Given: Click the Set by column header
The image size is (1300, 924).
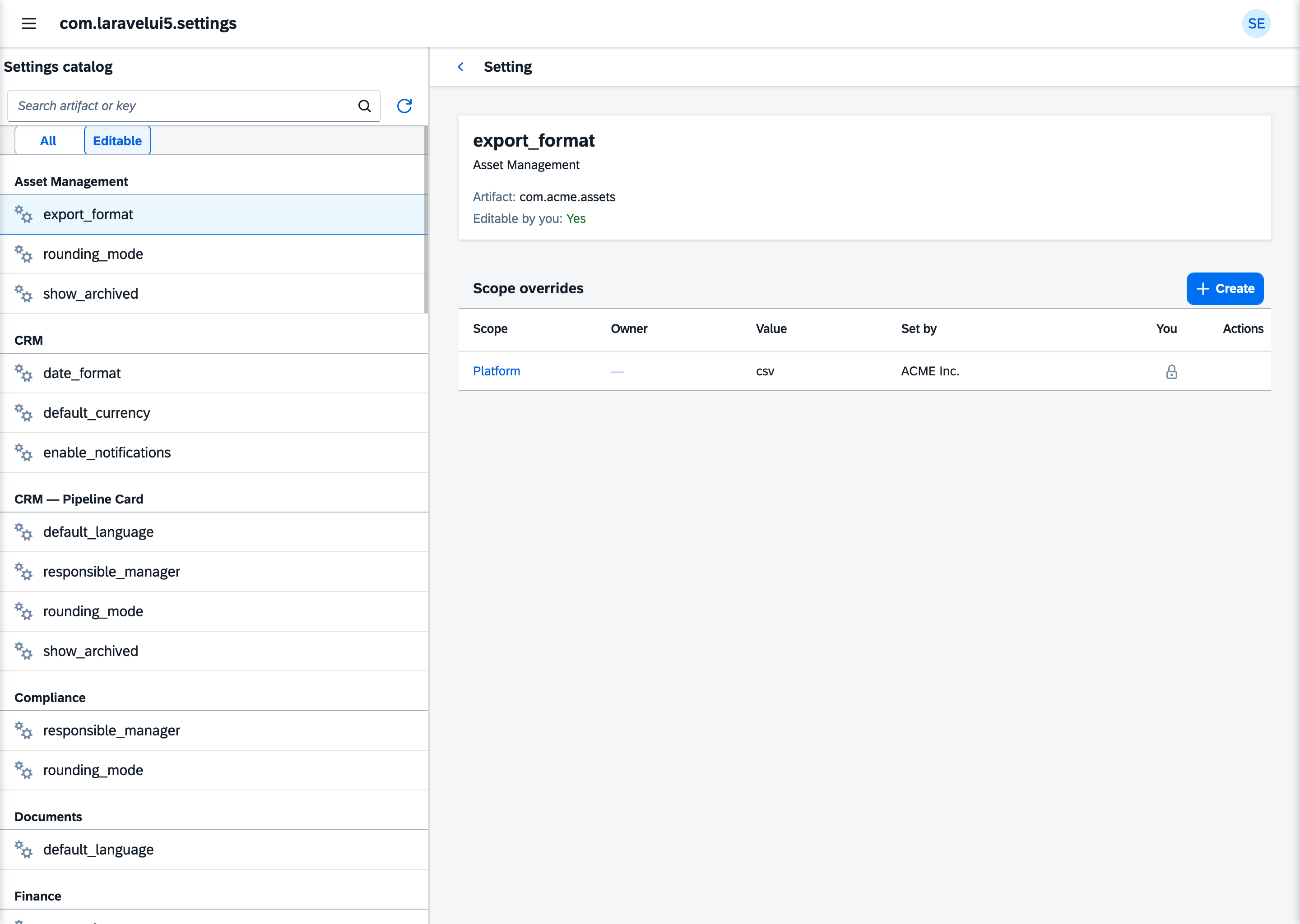Looking at the screenshot, I should 919,329.
